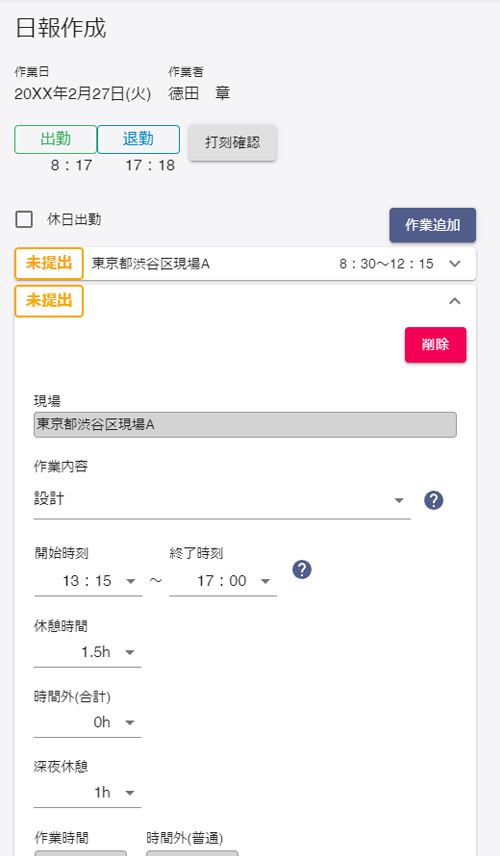Click the 退勤 clock-out button

pyautogui.click(x=139, y=139)
